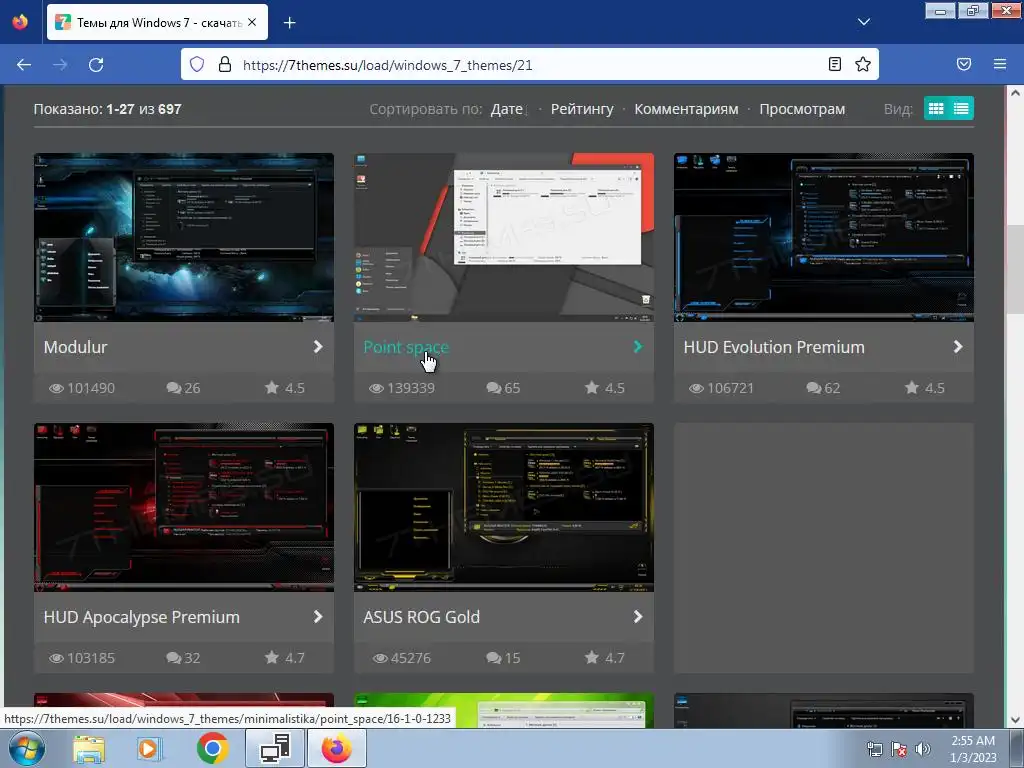1024x768 pixels.
Task: Click chevron next to ASUS ROG Gold
Action: pos(638,617)
